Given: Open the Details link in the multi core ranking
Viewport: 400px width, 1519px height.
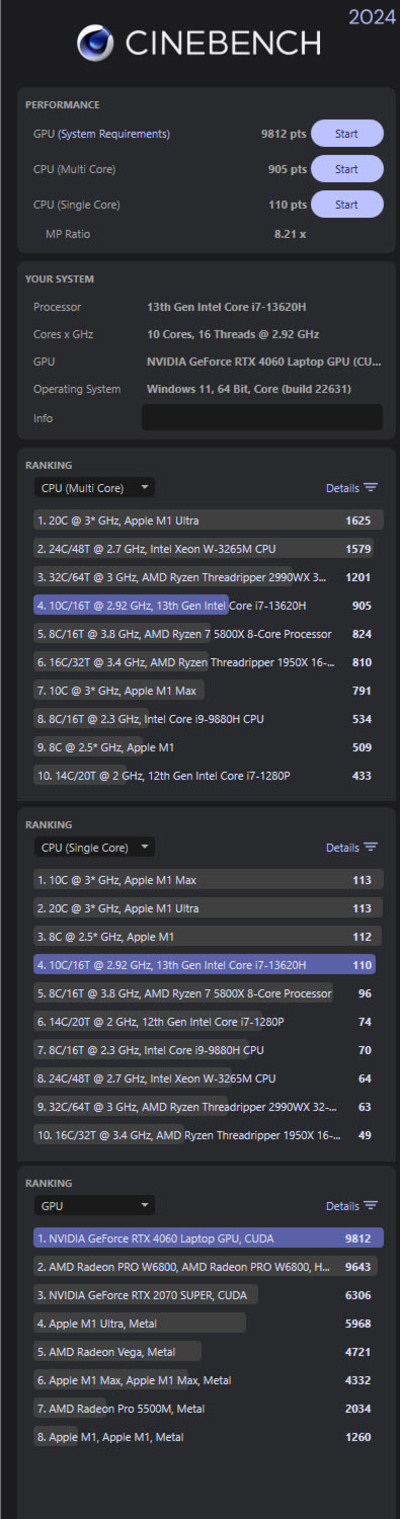Looking at the screenshot, I should [342, 488].
